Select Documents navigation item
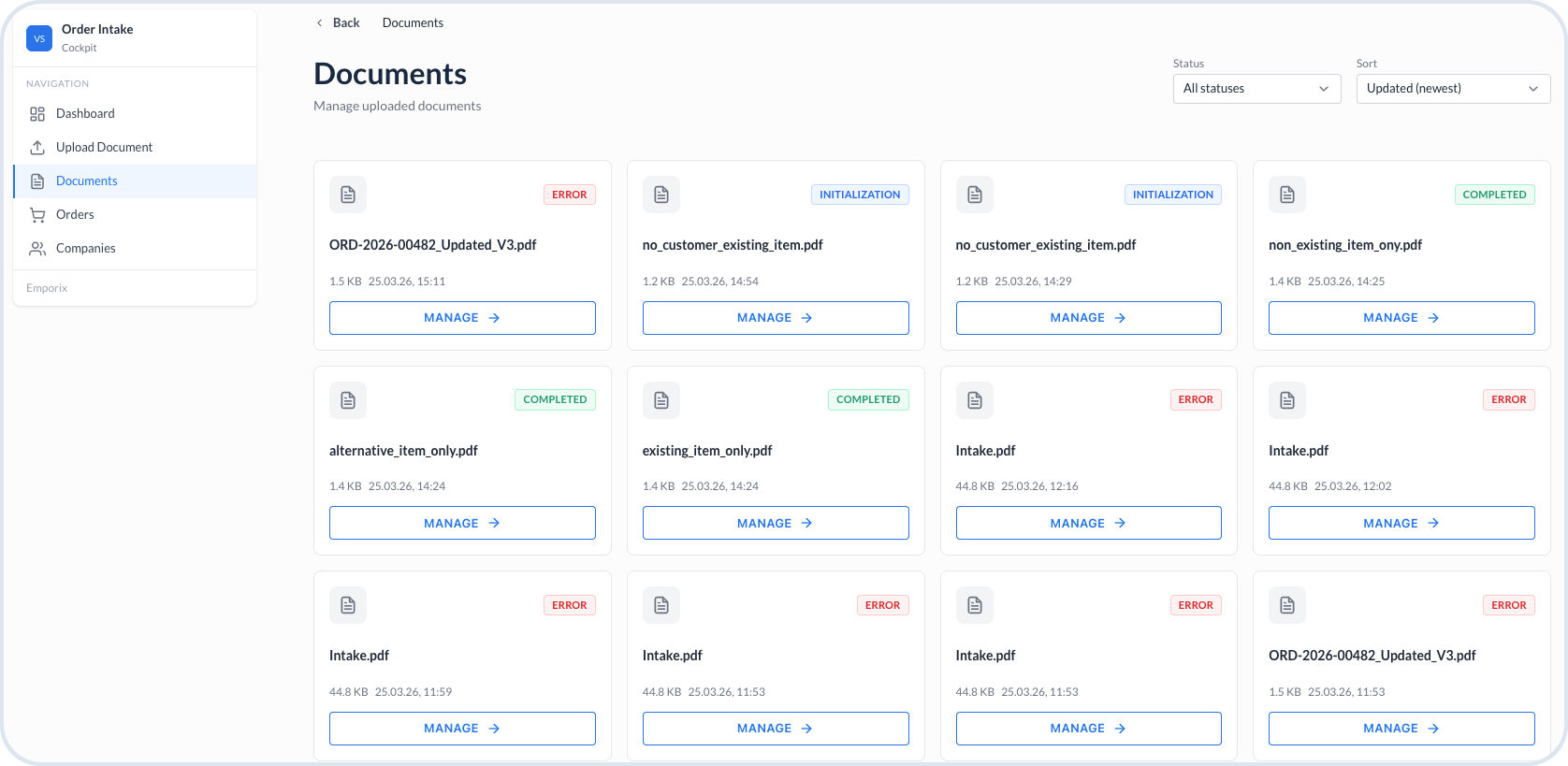The height and width of the screenshot is (766, 1568). click(136, 181)
